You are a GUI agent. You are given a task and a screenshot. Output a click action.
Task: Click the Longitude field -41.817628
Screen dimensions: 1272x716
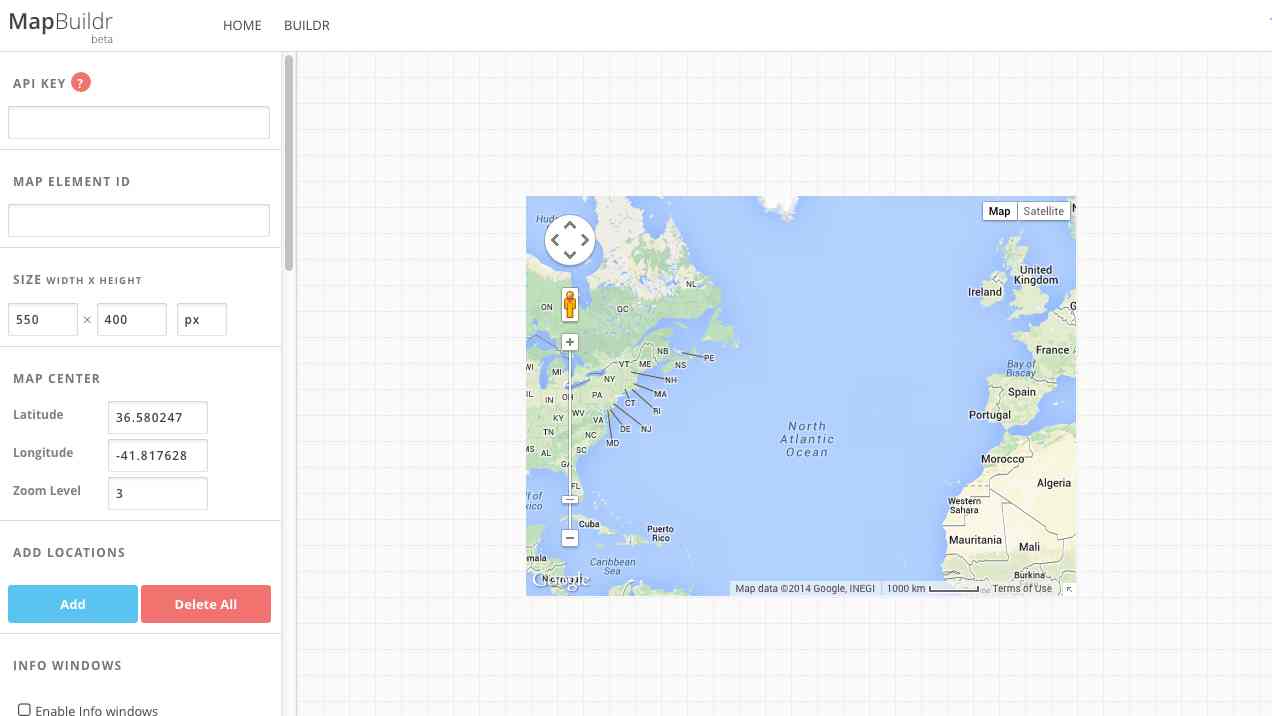click(x=158, y=456)
